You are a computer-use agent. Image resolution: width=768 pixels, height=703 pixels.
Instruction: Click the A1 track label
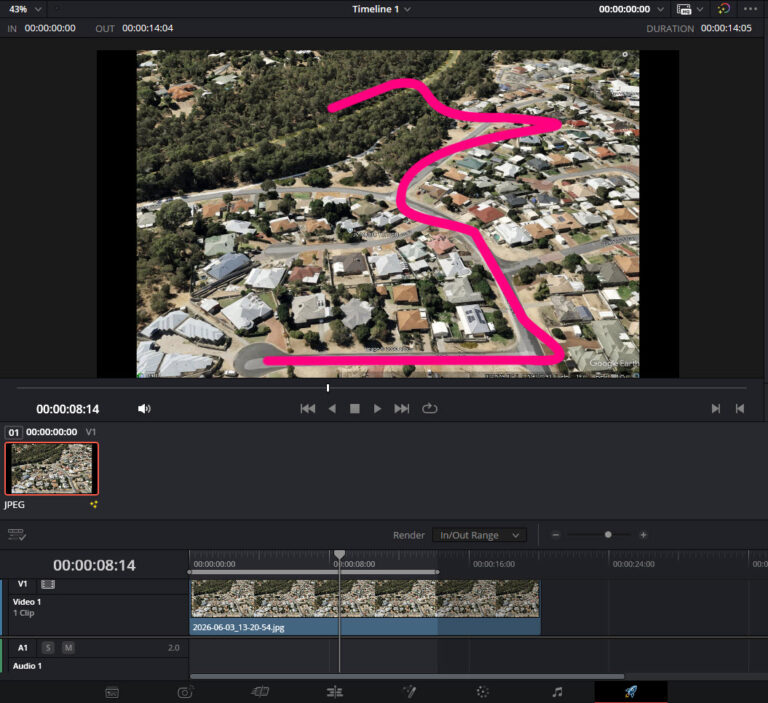(23, 648)
